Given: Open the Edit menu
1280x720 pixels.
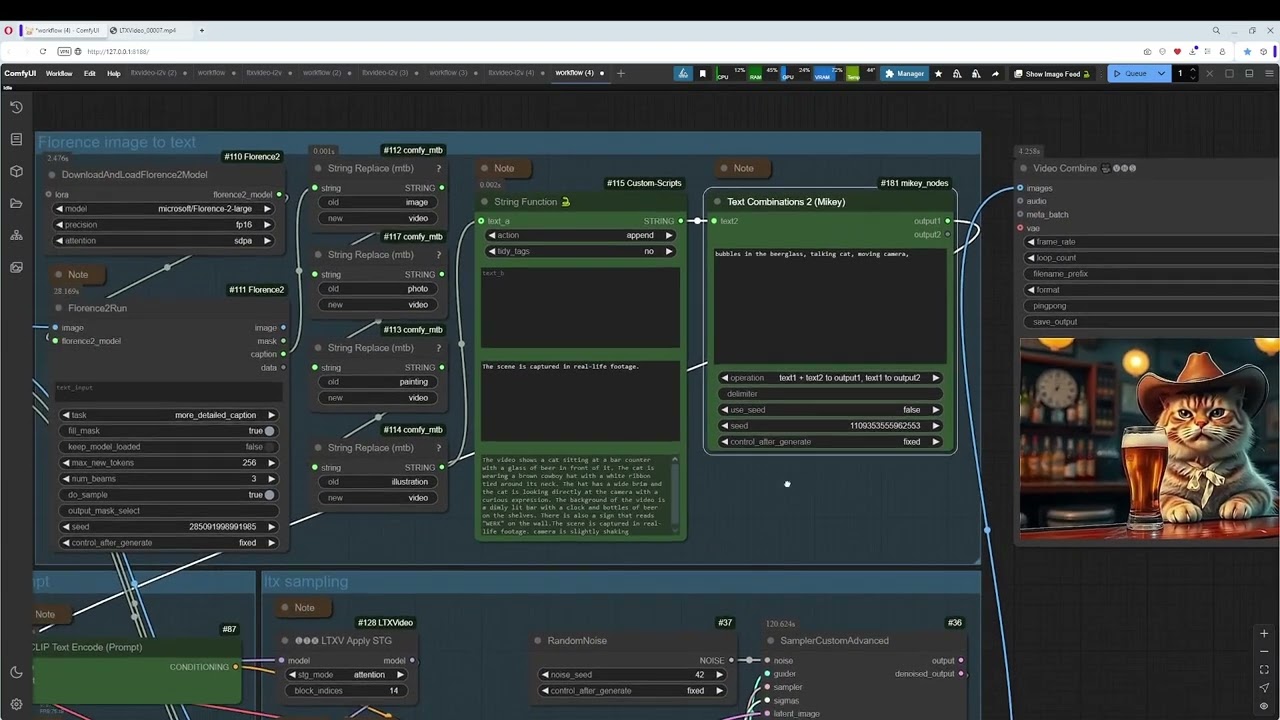Looking at the screenshot, I should 90,73.
